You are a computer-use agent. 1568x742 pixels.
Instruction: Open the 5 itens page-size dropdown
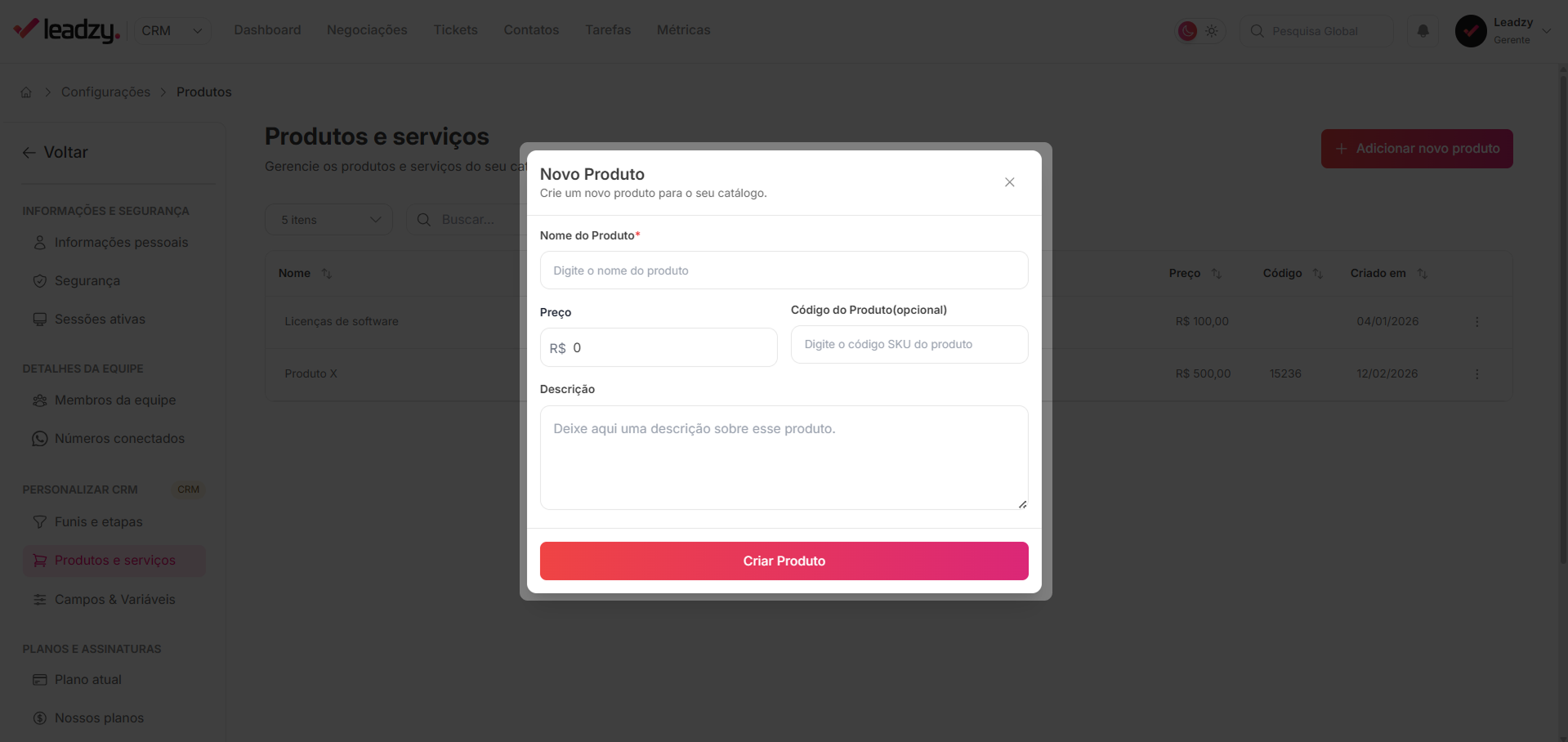point(328,220)
